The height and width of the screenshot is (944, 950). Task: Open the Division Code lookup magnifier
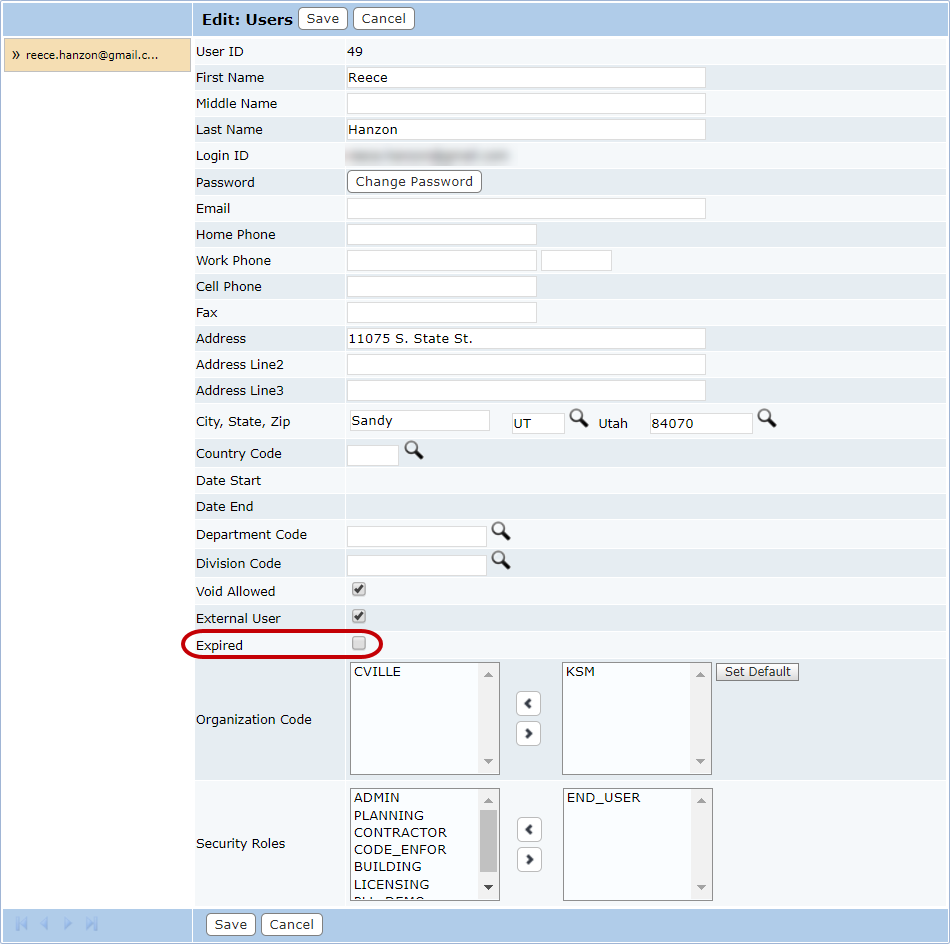[500, 561]
